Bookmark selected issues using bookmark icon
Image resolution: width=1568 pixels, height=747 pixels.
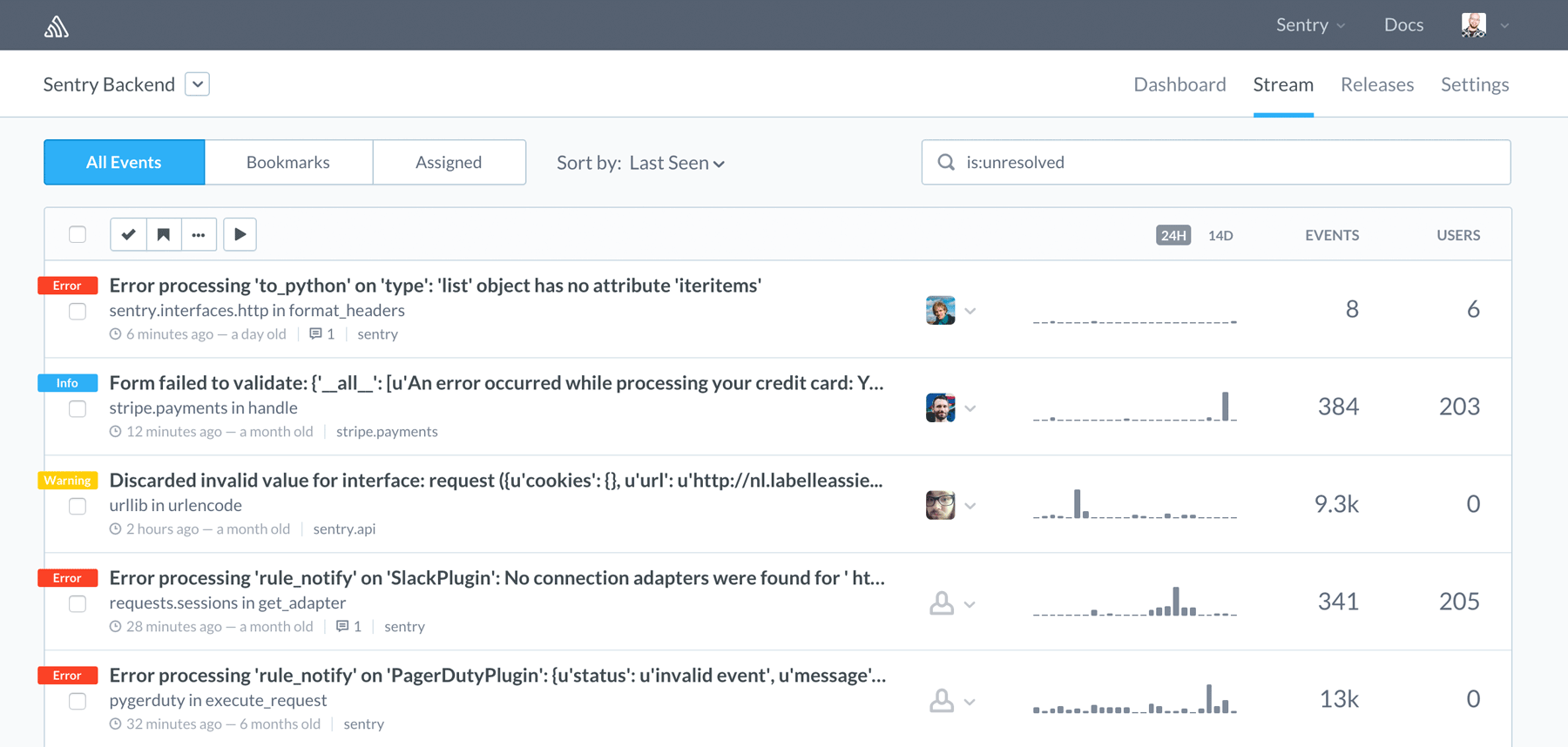tap(164, 234)
